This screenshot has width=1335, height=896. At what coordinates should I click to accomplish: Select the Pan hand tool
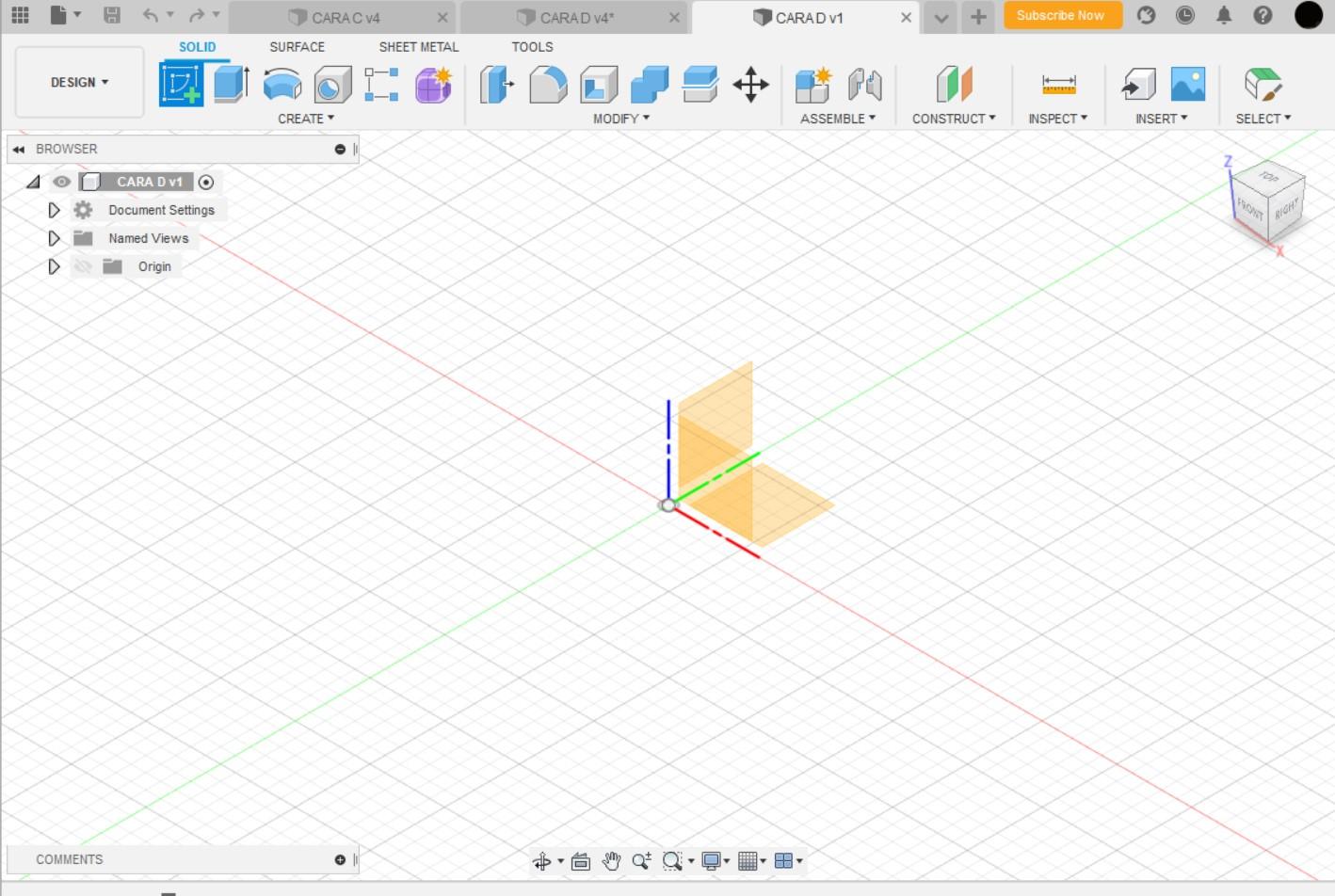[612, 861]
